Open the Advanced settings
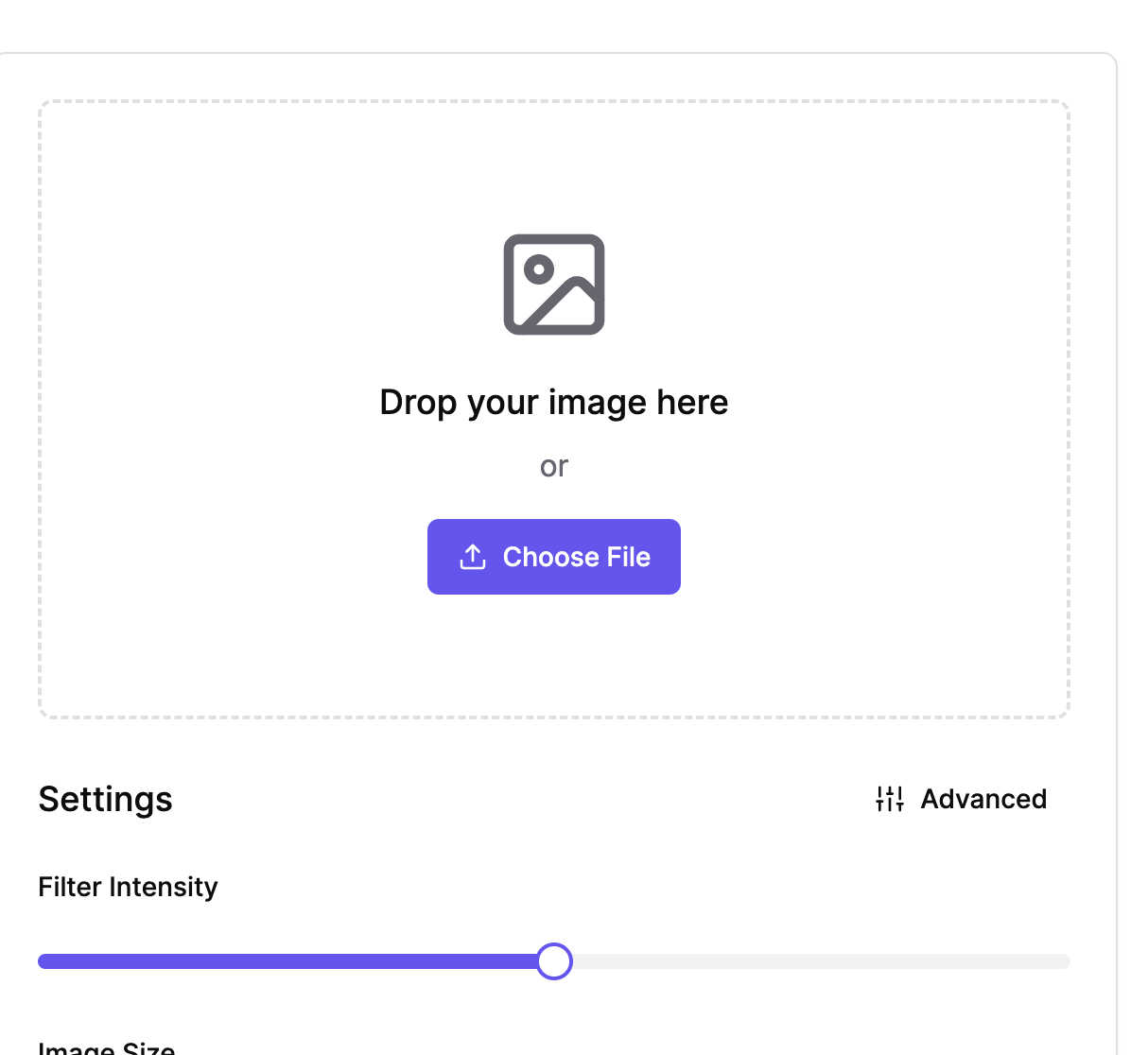 tap(961, 799)
